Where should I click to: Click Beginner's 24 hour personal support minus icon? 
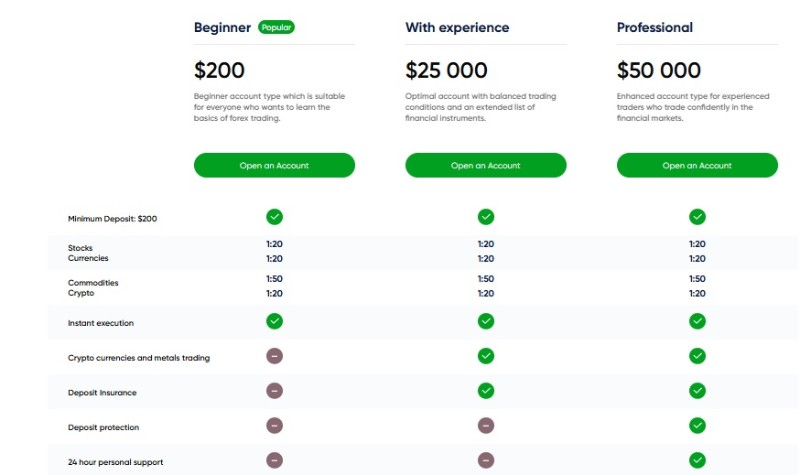click(274, 460)
